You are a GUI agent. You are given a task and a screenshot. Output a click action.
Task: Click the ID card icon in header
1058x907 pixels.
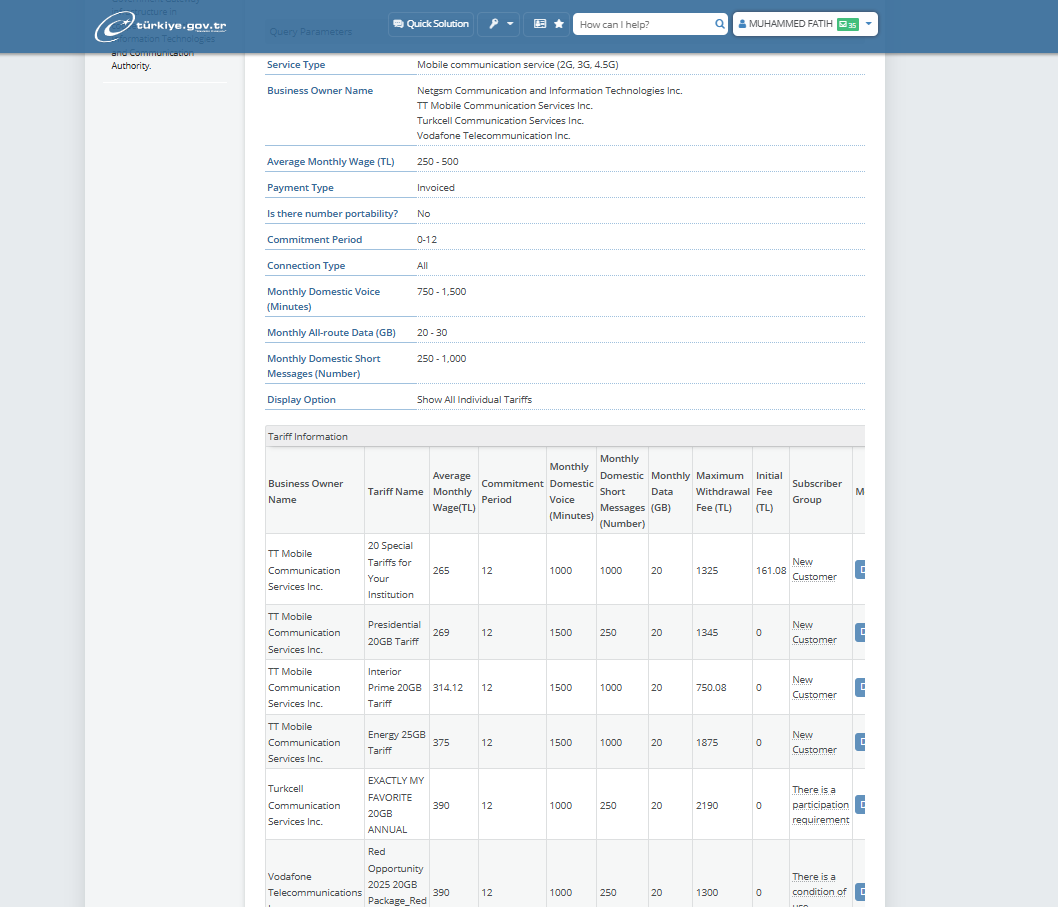pos(540,24)
